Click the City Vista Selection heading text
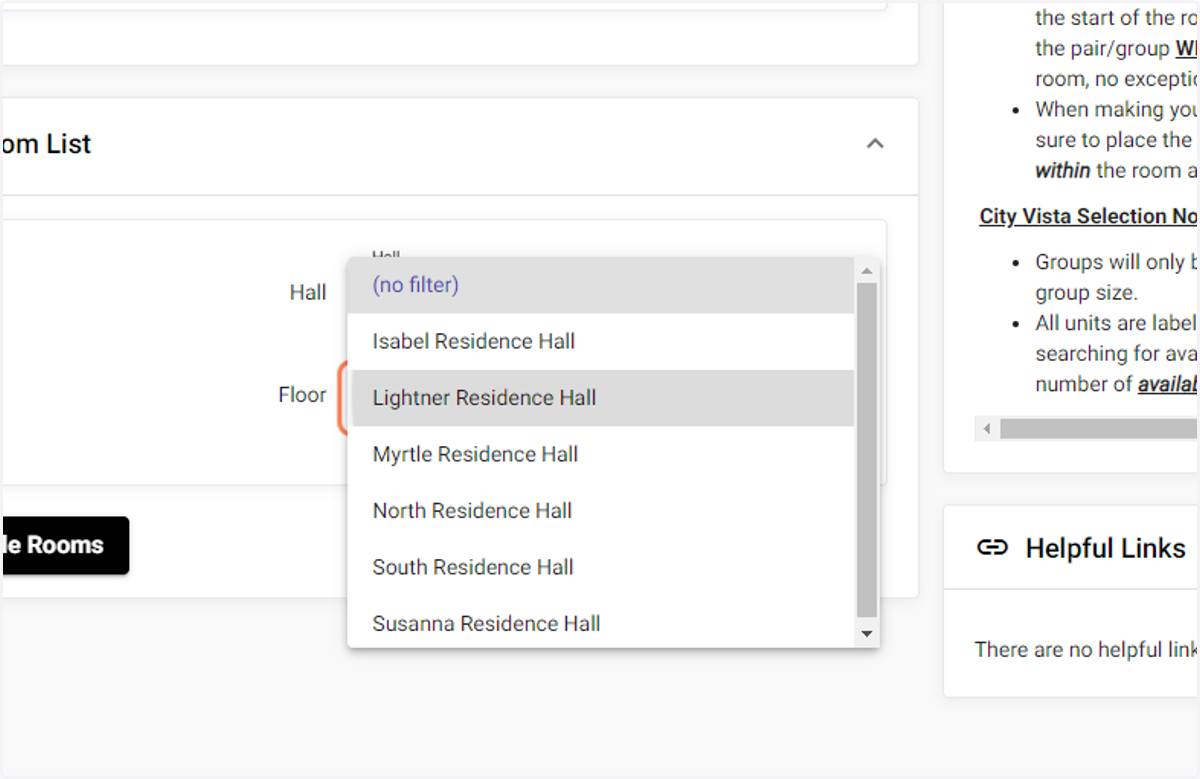The height and width of the screenshot is (779, 1200). (1088, 216)
